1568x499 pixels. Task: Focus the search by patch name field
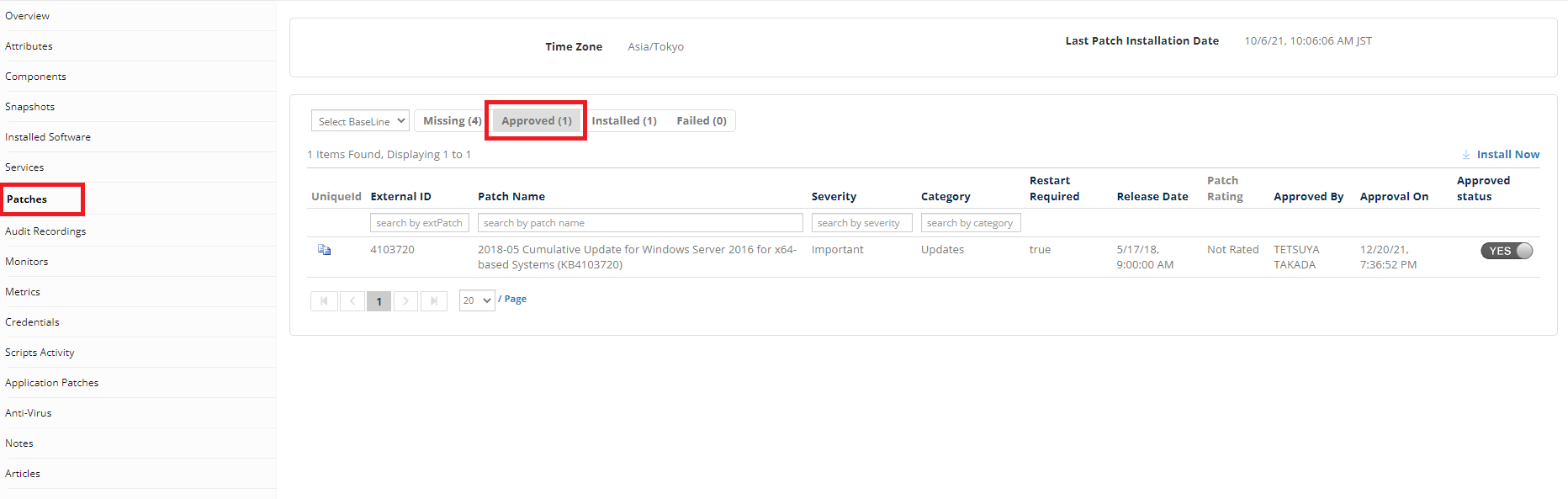click(640, 223)
